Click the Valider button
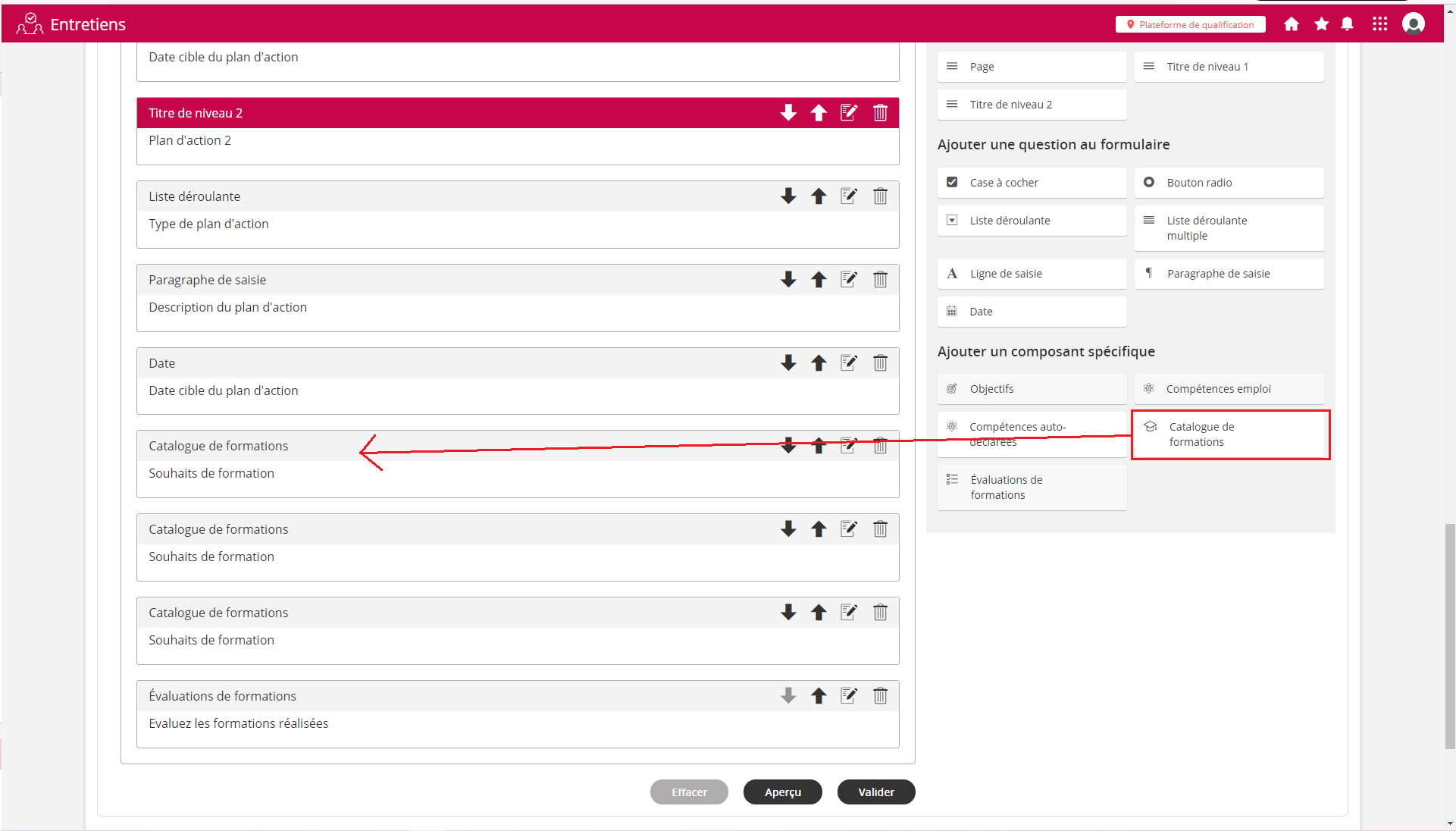Viewport: 1456px width, 831px height. tap(876, 792)
